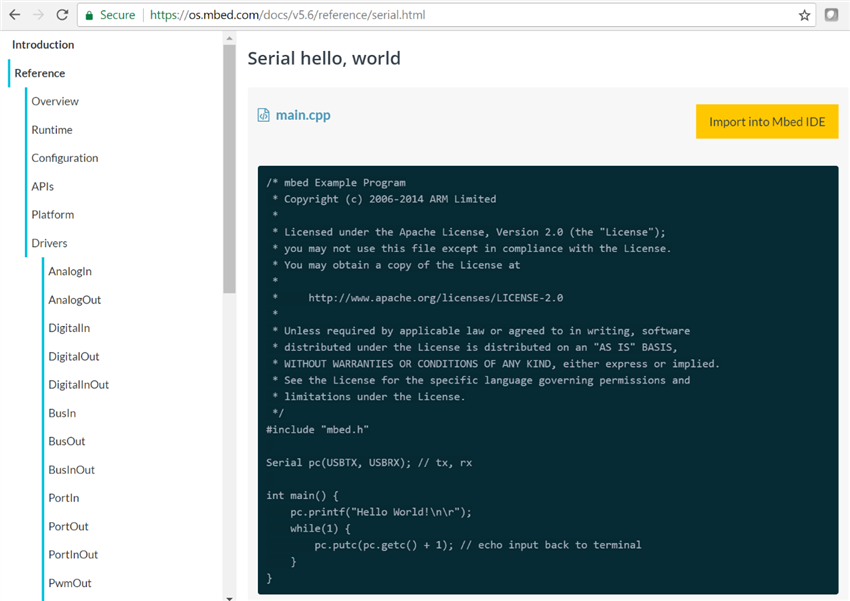This screenshot has height=601, width=850.
Task: Bookmark this page with star icon
Action: coord(804,16)
